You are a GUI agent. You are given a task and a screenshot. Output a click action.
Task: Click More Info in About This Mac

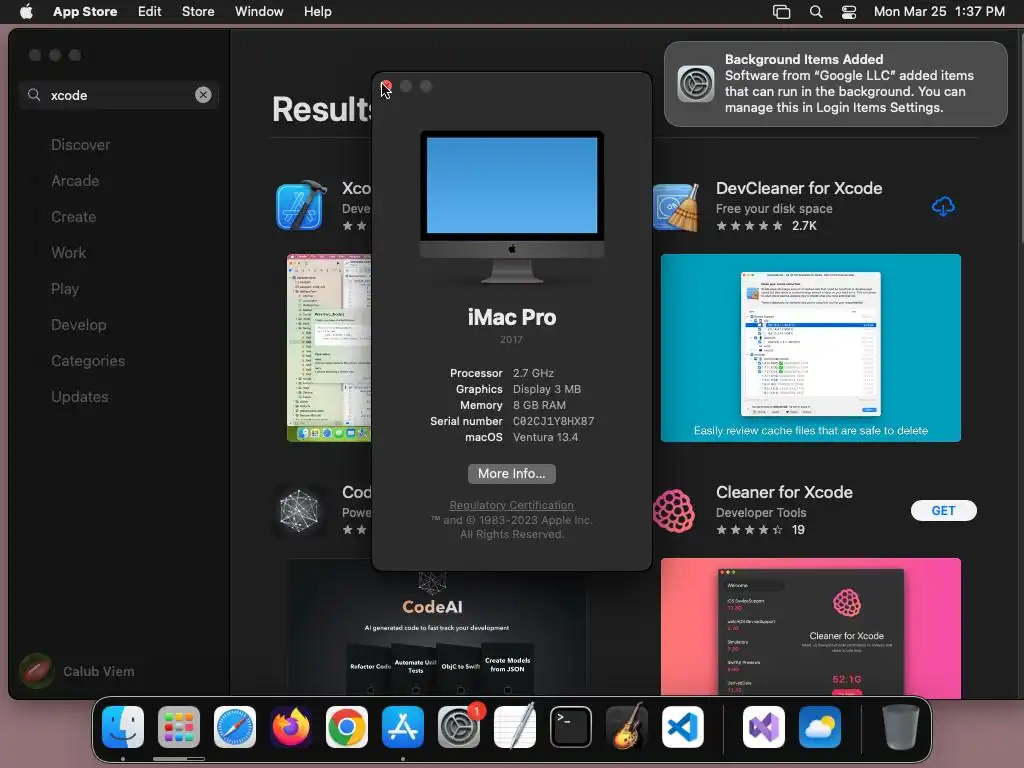coord(512,473)
